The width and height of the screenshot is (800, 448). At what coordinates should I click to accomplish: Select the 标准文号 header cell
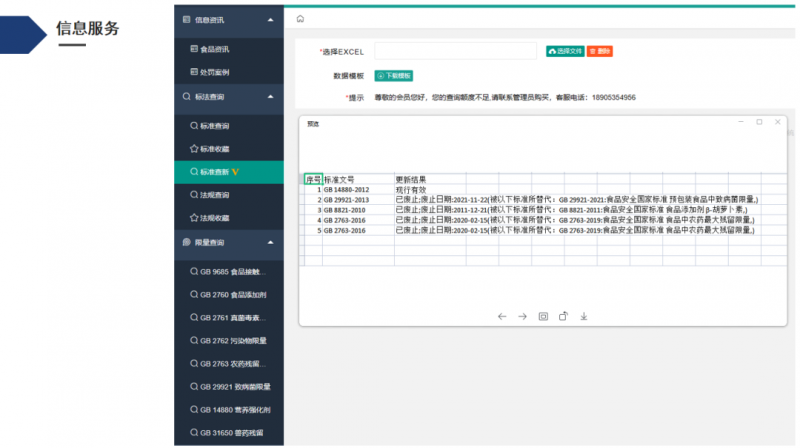coord(358,179)
